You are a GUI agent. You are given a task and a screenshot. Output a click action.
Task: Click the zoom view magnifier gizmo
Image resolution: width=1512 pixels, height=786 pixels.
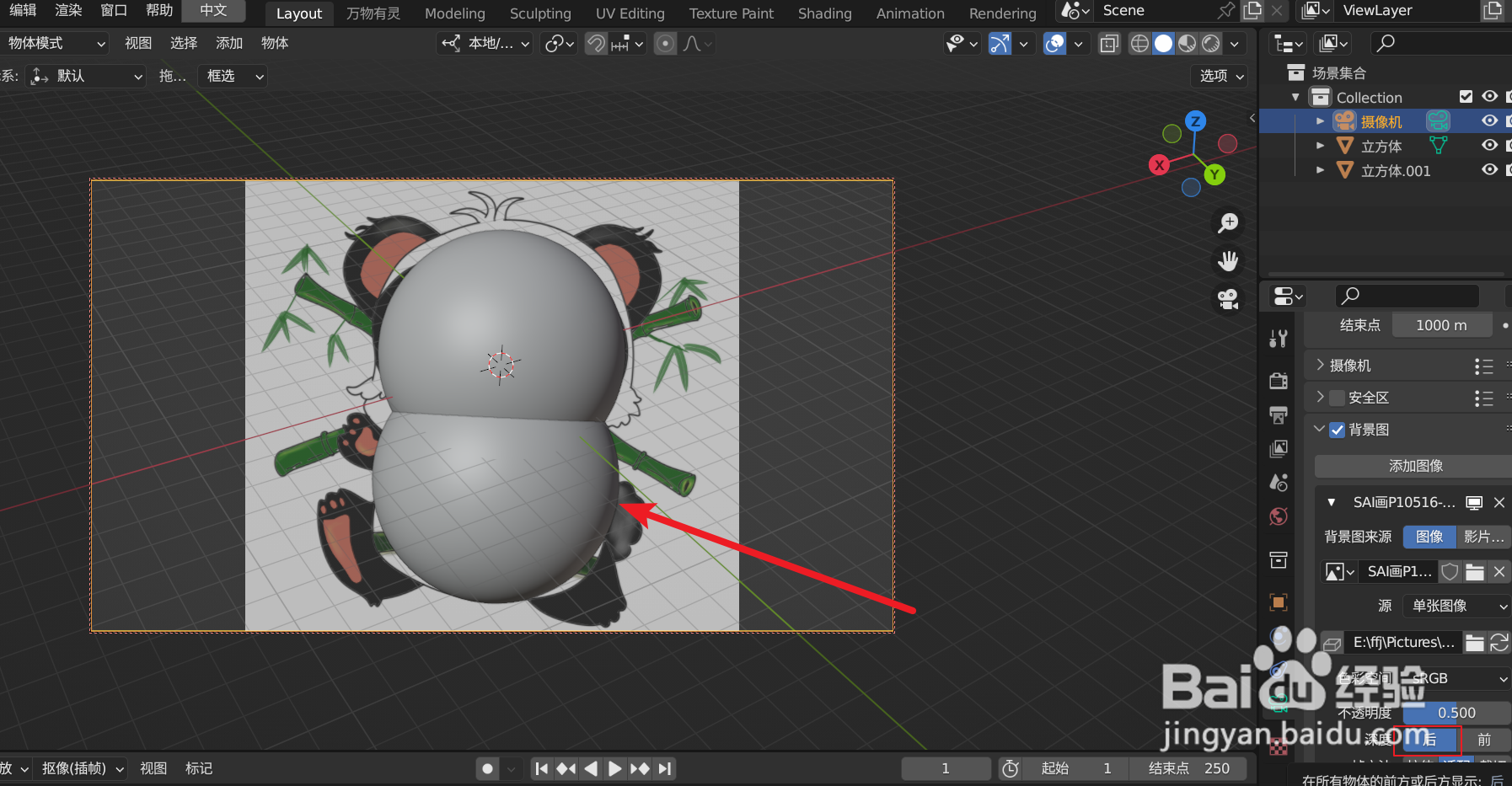coord(1228,223)
